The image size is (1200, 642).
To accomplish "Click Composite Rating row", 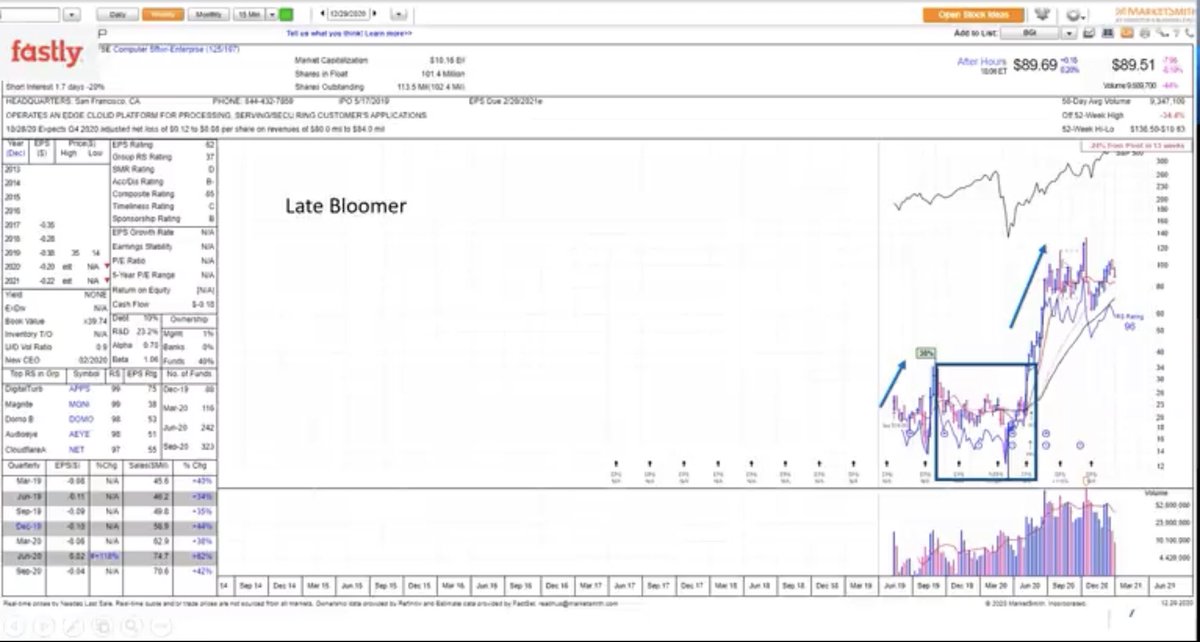I will click(x=165, y=194).
